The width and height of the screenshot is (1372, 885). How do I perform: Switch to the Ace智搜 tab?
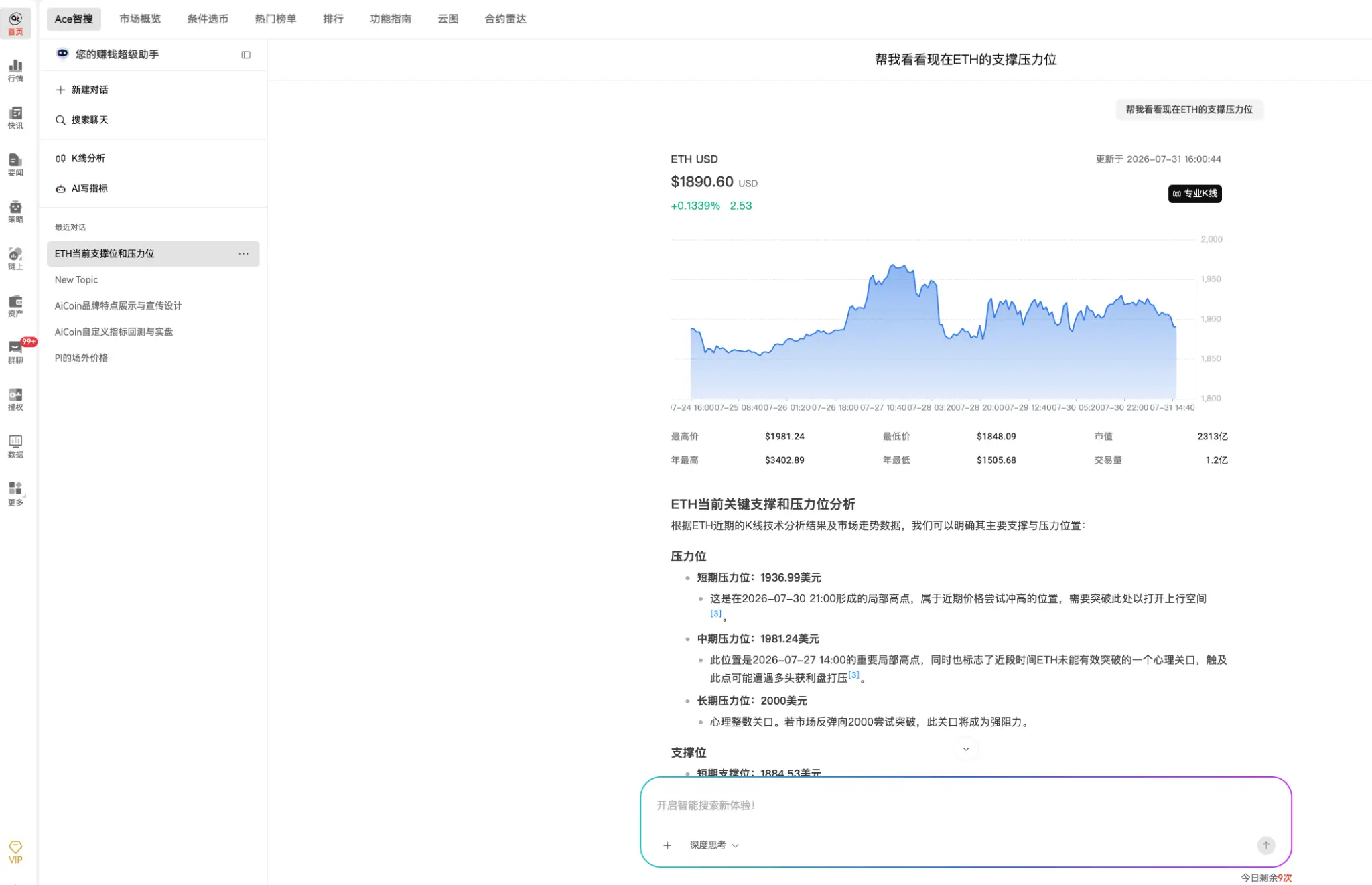pyautogui.click(x=74, y=19)
